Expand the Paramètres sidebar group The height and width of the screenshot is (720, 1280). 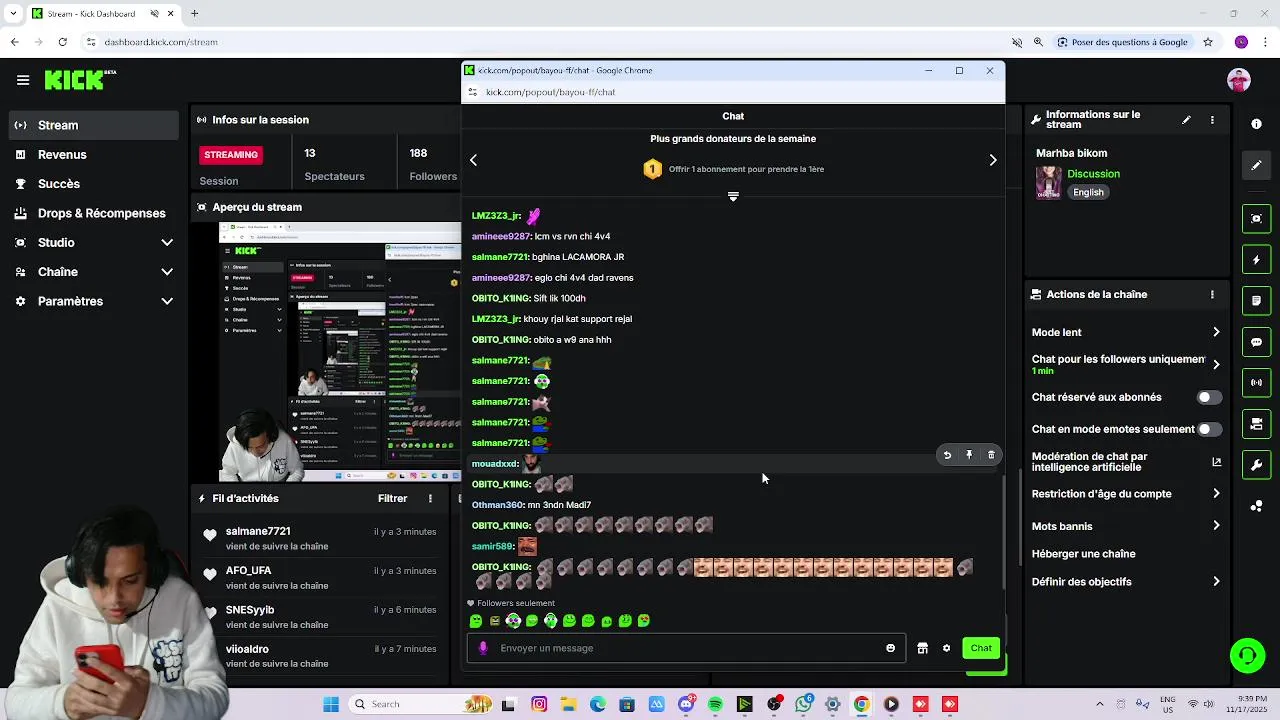coord(95,301)
